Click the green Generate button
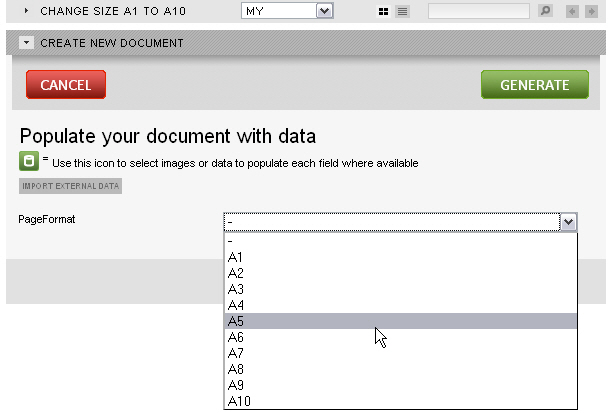Screen dimensions: 608x413 [535, 85]
